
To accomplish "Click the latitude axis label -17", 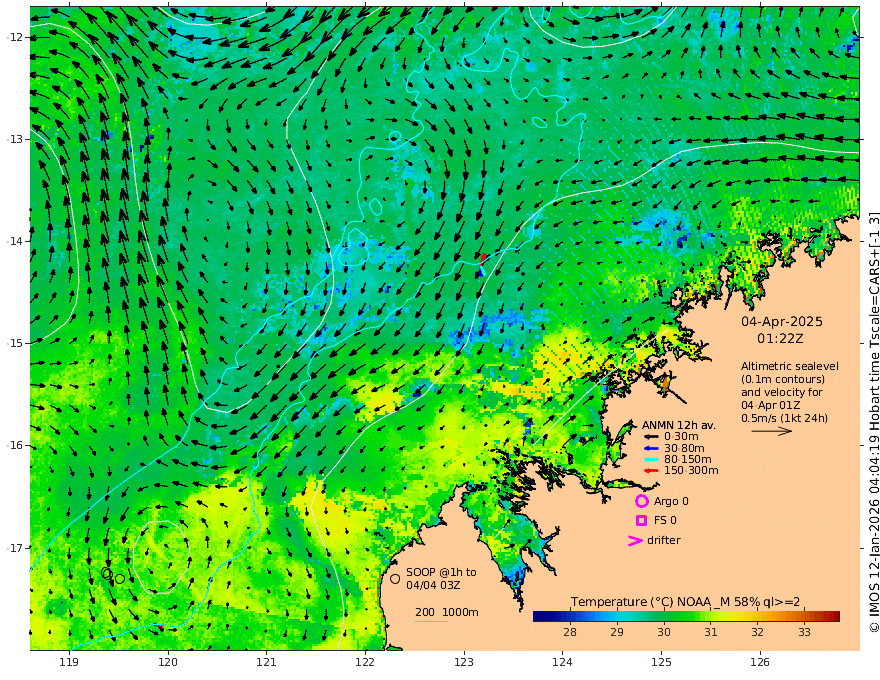I will pyautogui.click(x=15, y=547).
